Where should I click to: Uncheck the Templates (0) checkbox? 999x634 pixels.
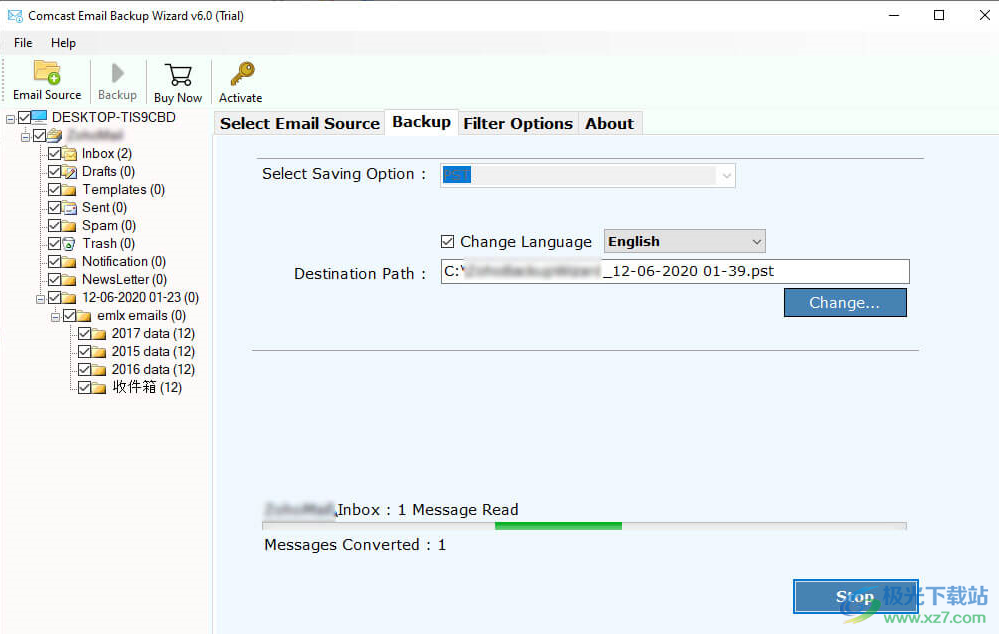coord(55,189)
